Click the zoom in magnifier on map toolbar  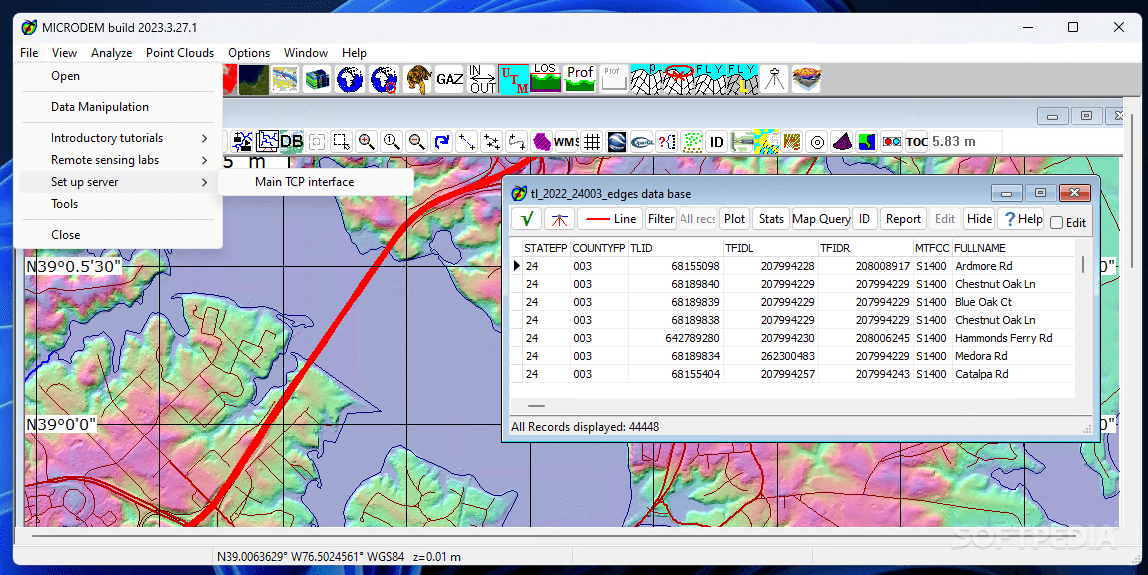coord(367,141)
